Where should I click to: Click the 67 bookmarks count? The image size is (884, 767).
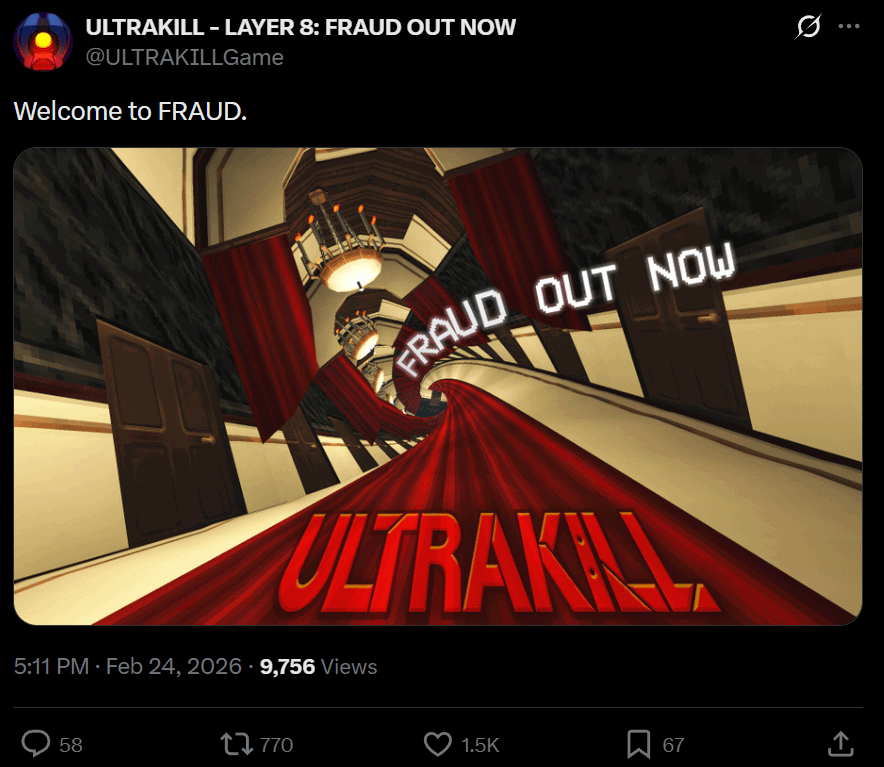pos(673,745)
